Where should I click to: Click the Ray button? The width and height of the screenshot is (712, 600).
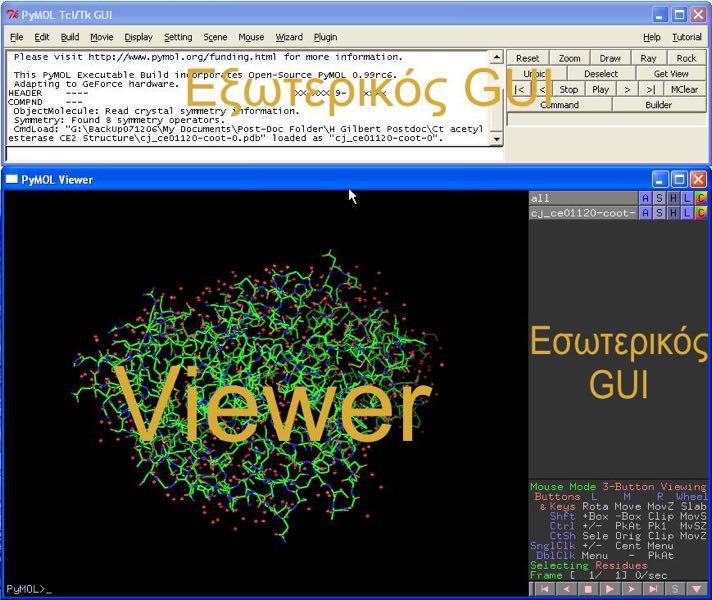point(648,58)
